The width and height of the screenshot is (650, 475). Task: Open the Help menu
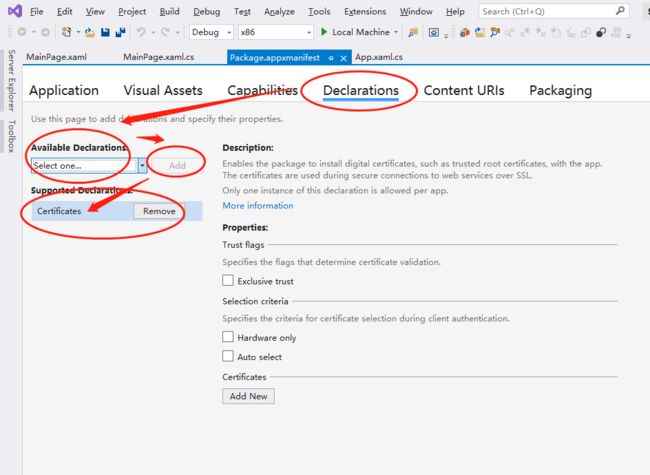point(455,12)
